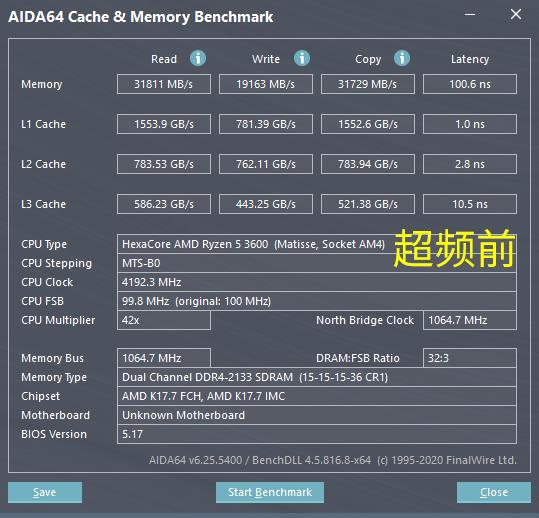Click the Memory Bus label
The image size is (539, 518).
52,358
